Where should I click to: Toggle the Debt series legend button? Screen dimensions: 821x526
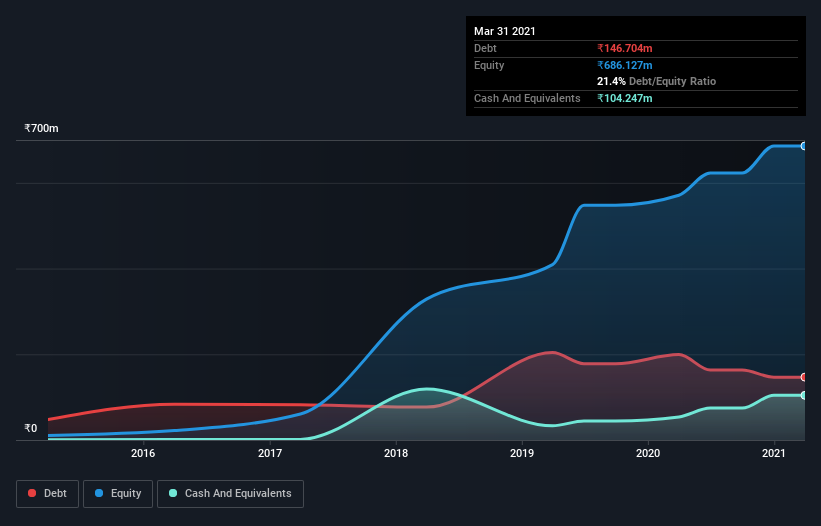tap(48, 494)
